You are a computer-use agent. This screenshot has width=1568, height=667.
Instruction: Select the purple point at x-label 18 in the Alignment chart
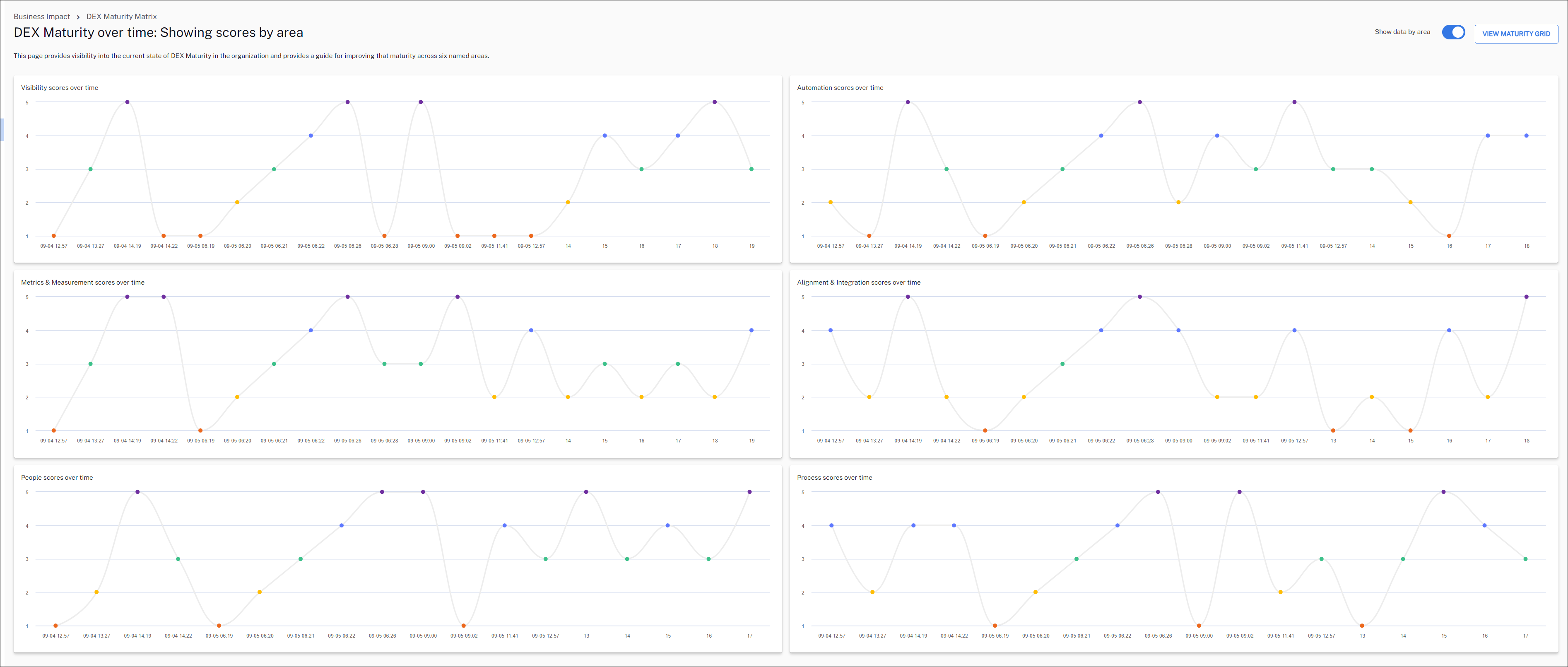click(1526, 297)
